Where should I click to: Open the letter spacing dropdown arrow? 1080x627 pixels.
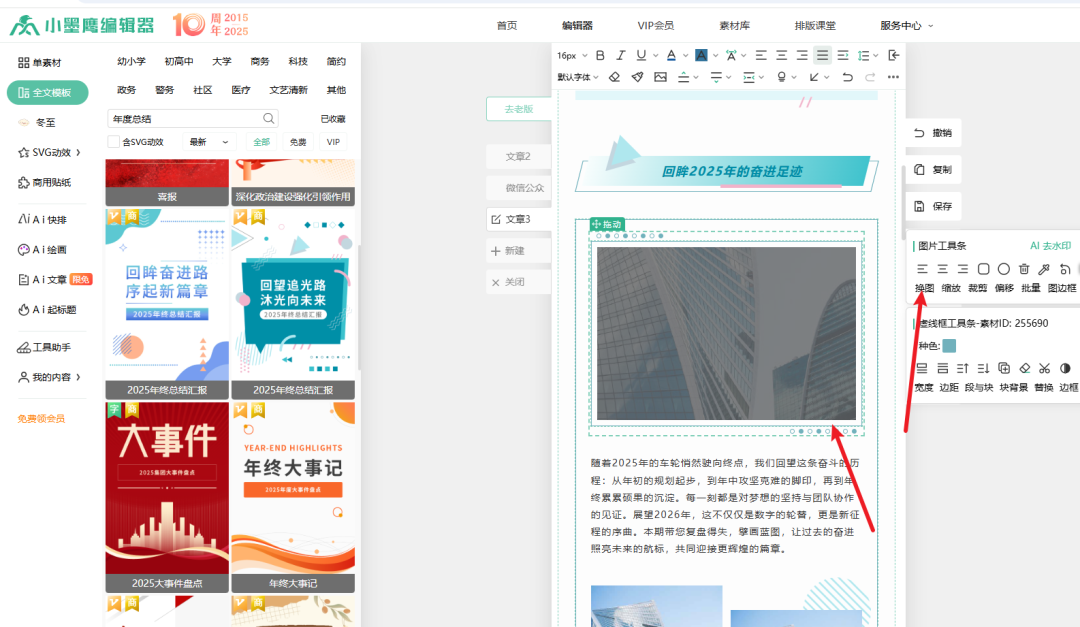coord(743,55)
